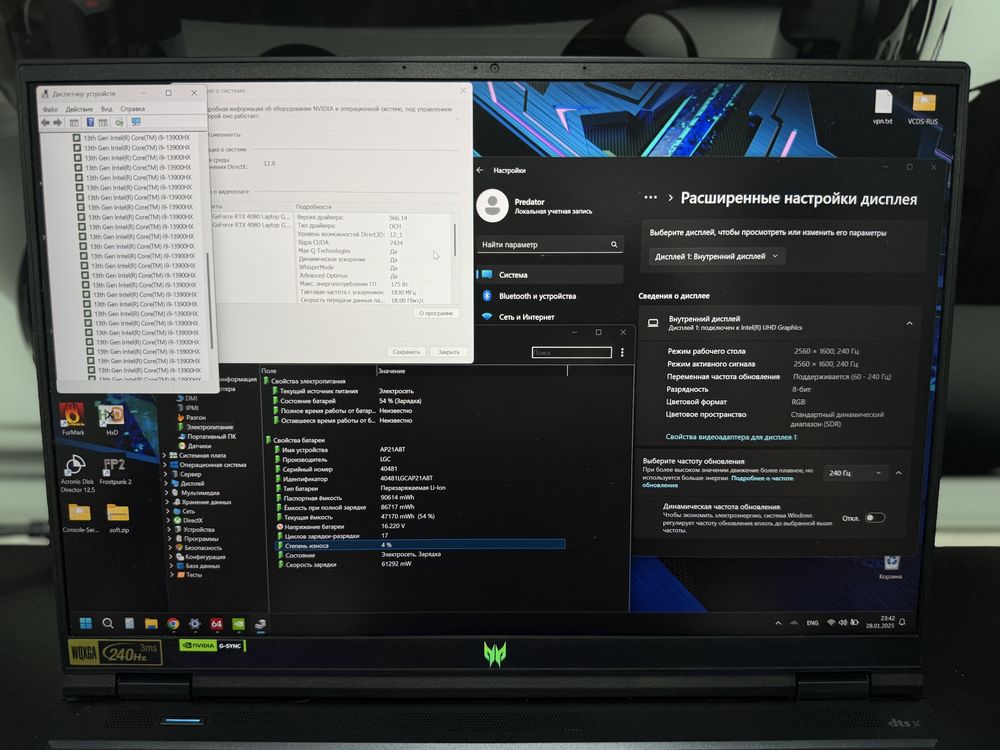
Task: Open Chrome from the taskbar
Action: point(173,624)
